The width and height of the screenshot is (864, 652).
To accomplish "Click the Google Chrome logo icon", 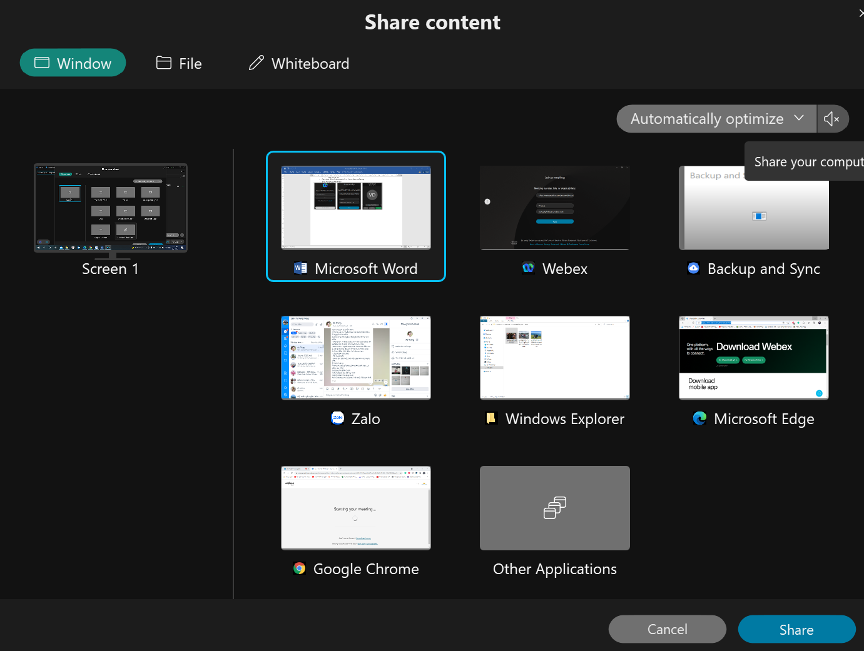I will 299,569.
